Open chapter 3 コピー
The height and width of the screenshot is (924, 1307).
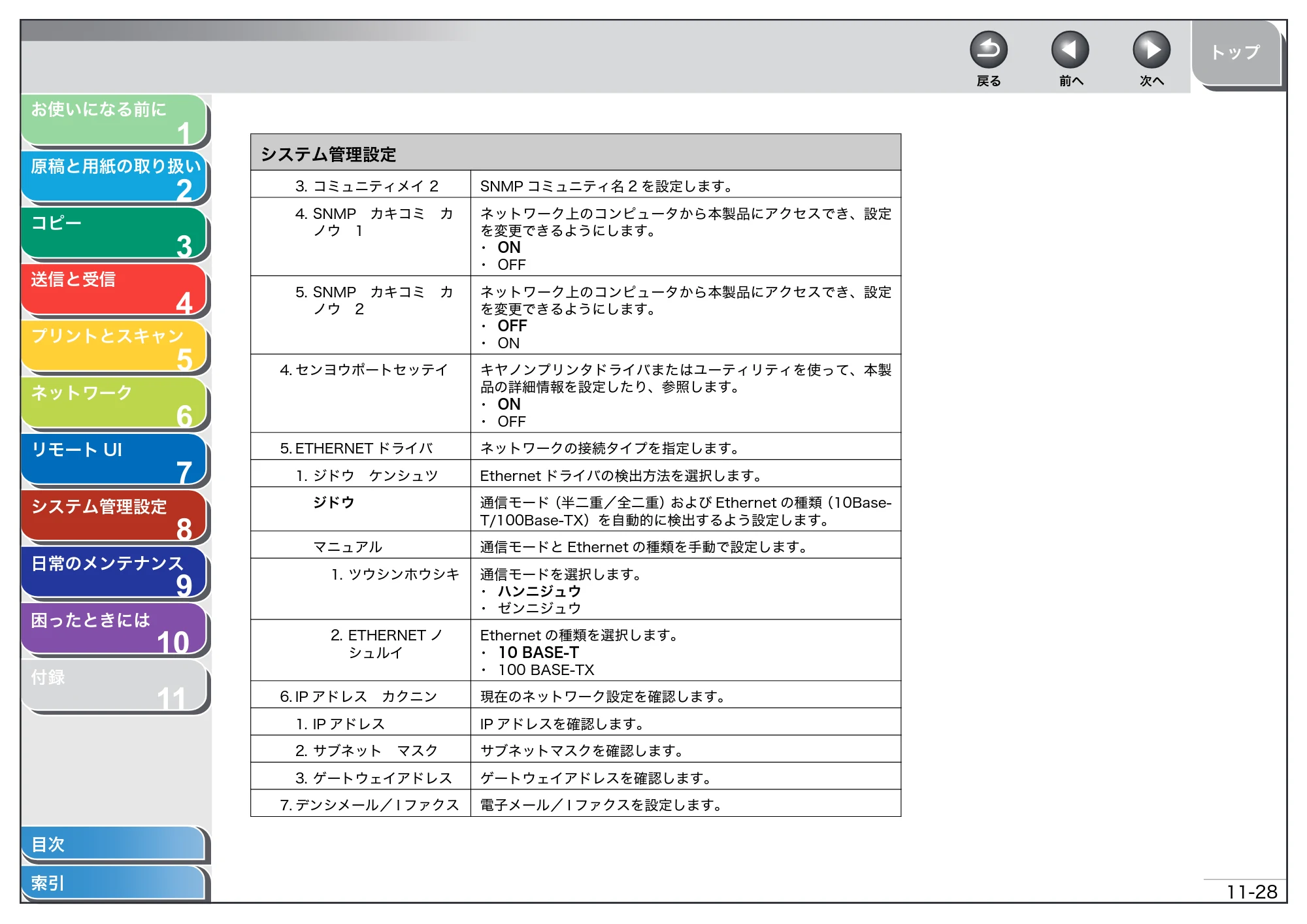[114, 233]
